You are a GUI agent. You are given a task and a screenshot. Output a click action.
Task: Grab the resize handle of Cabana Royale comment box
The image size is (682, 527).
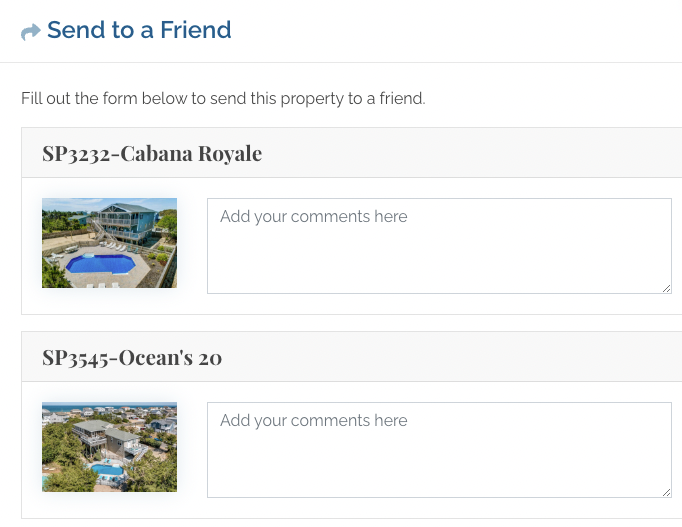666,288
